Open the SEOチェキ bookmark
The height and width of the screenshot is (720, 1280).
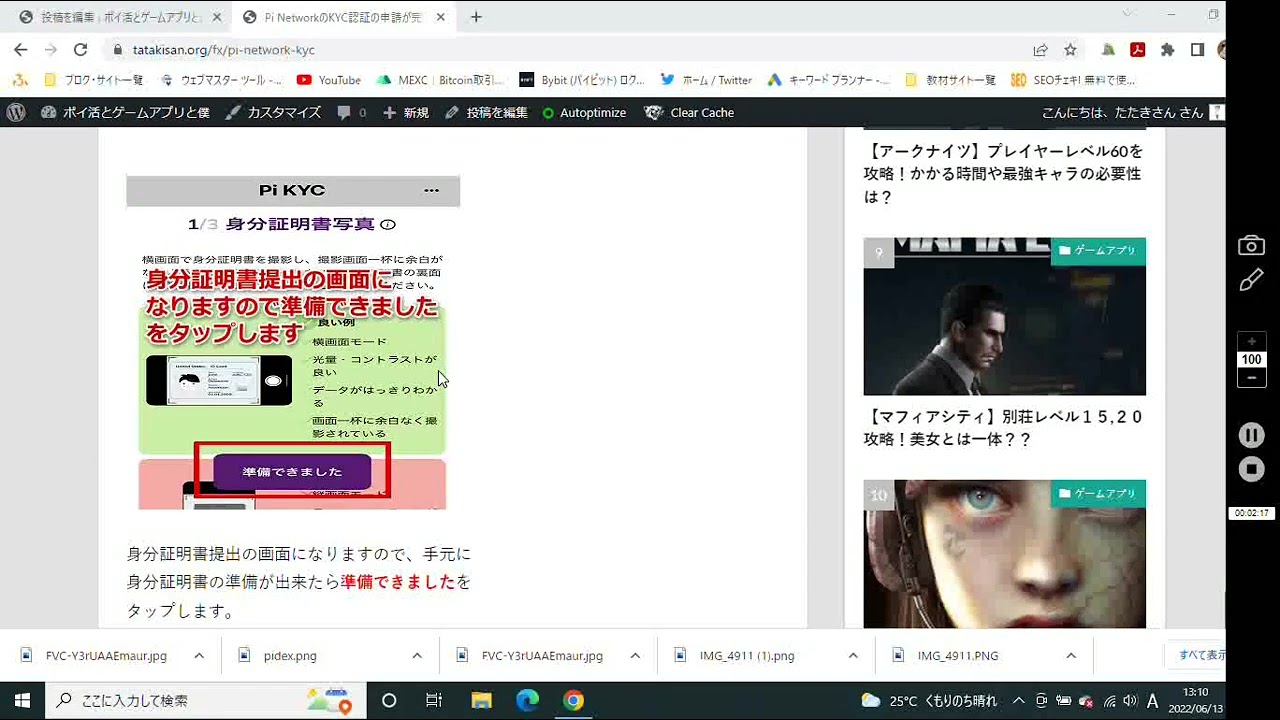click(1072, 80)
